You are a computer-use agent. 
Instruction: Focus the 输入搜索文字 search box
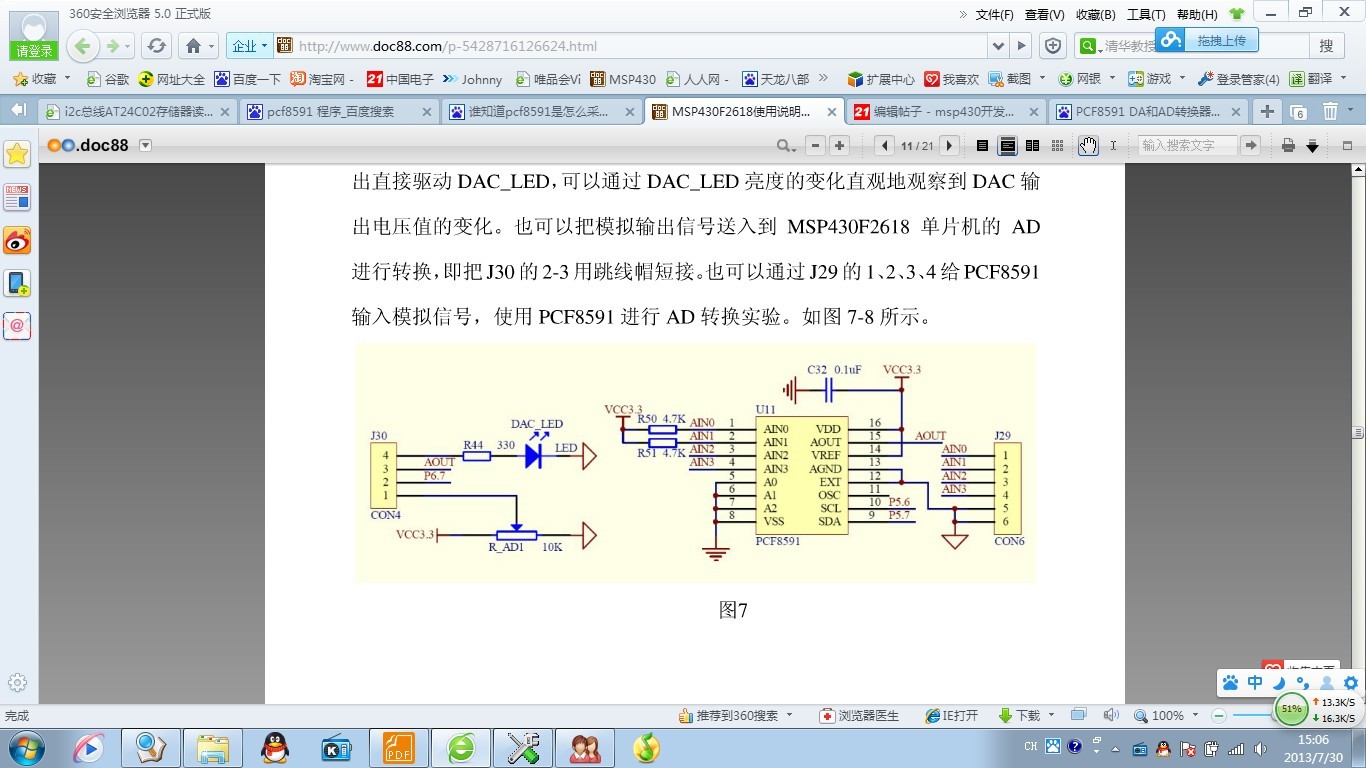1187,146
